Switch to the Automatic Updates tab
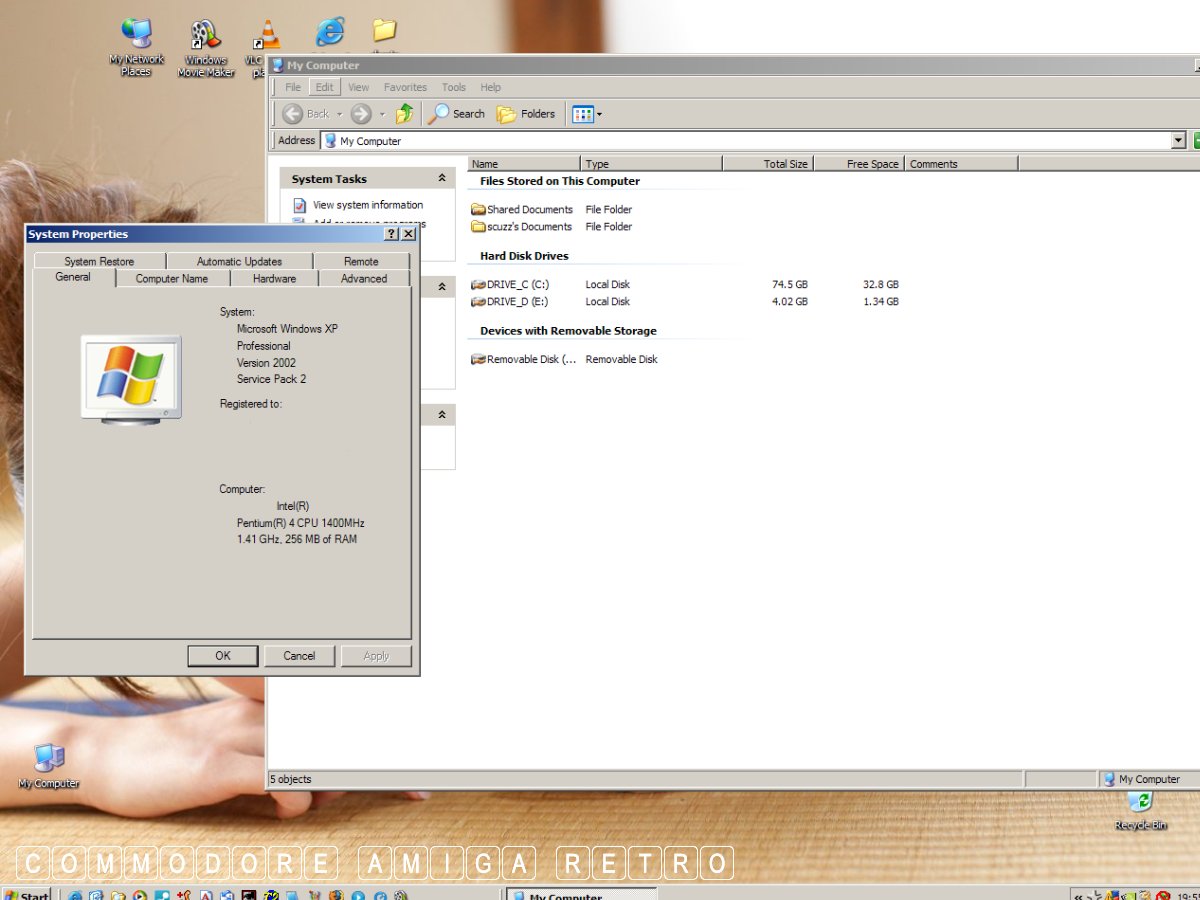The width and height of the screenshot is (1200, 900). (x=239, y=262)
